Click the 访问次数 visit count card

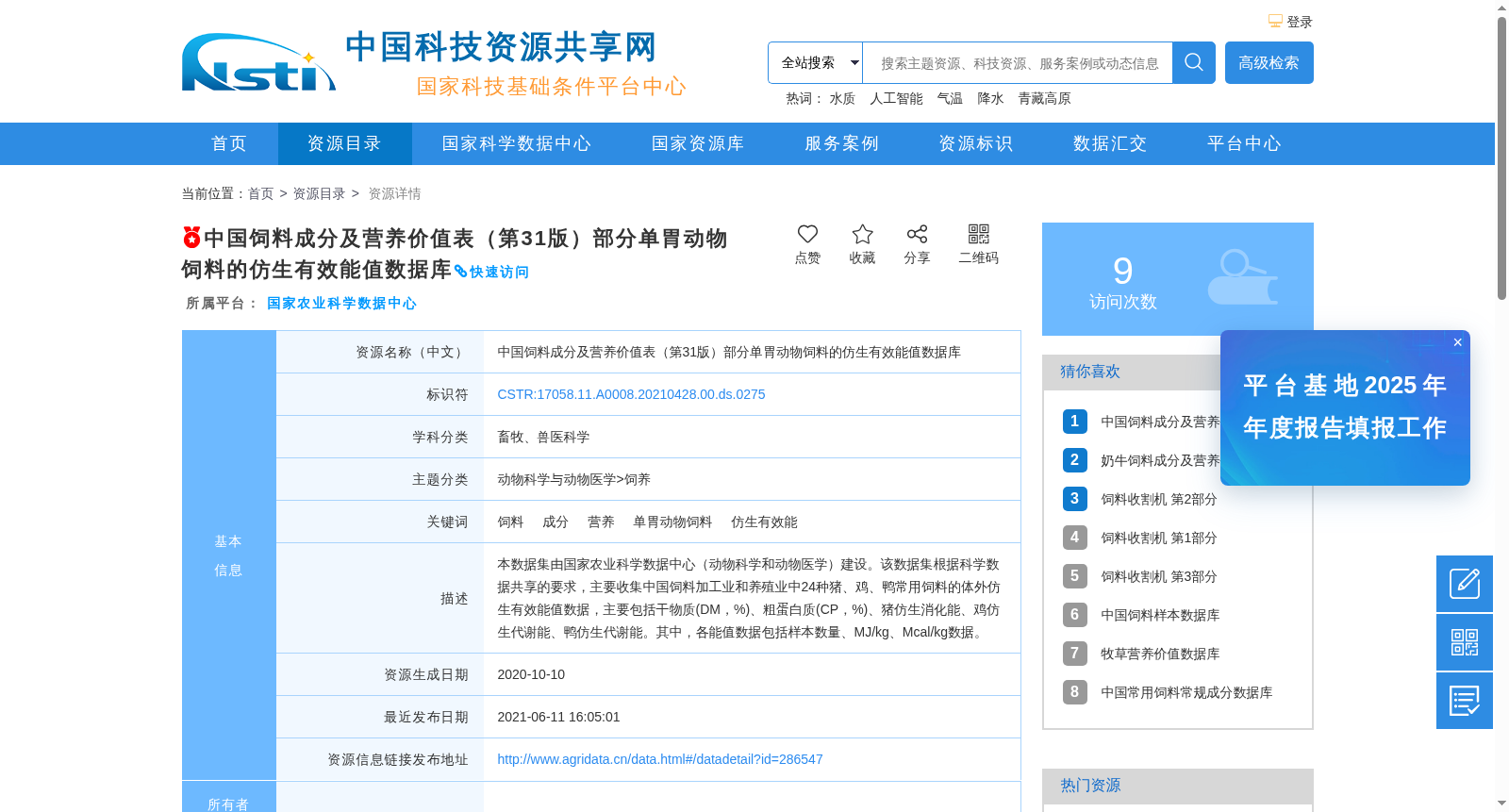coord(1177,279)
